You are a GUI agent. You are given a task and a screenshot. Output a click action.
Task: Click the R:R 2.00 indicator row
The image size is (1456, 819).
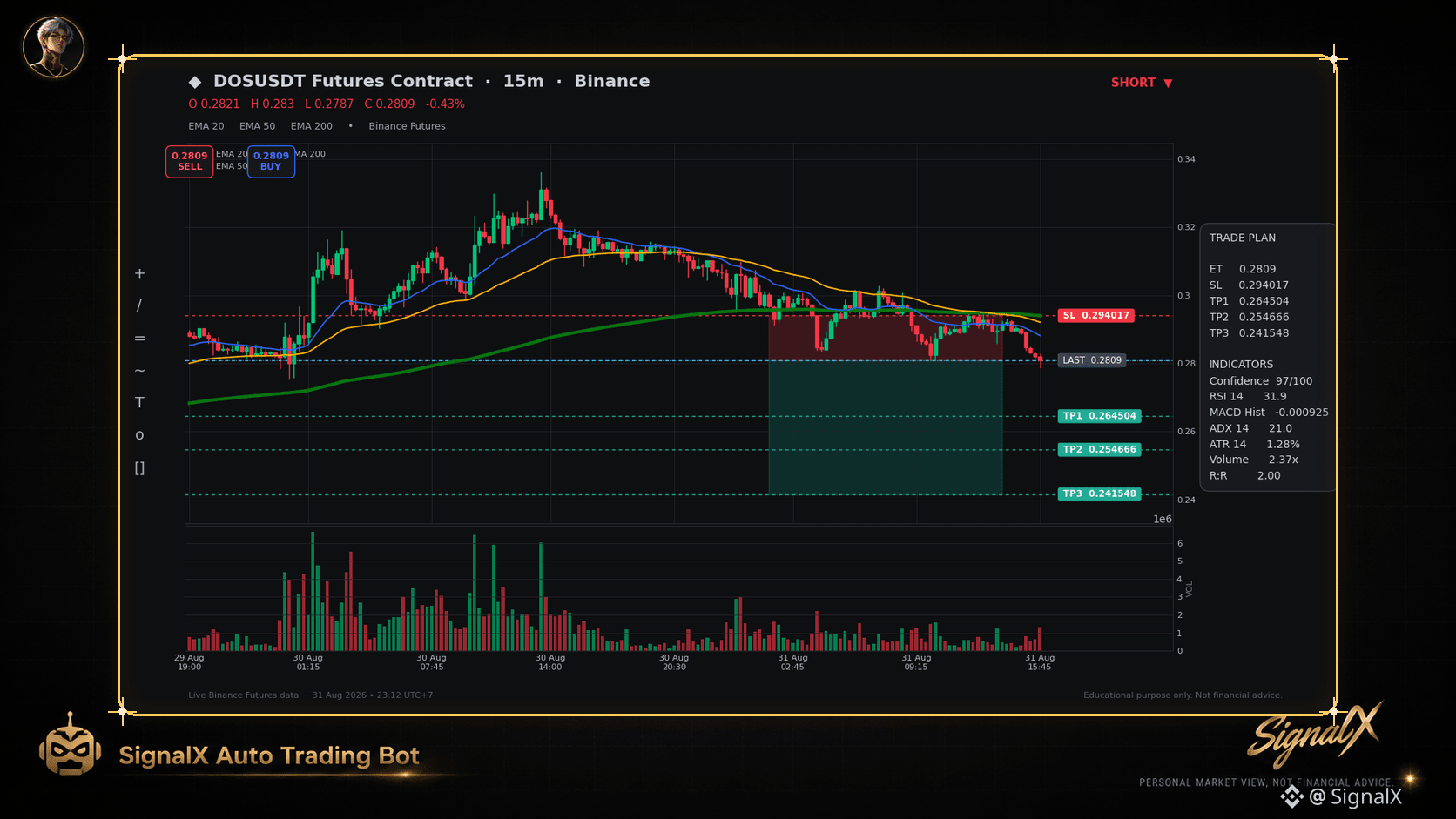pyautogui.click(x=1245, y=475)
